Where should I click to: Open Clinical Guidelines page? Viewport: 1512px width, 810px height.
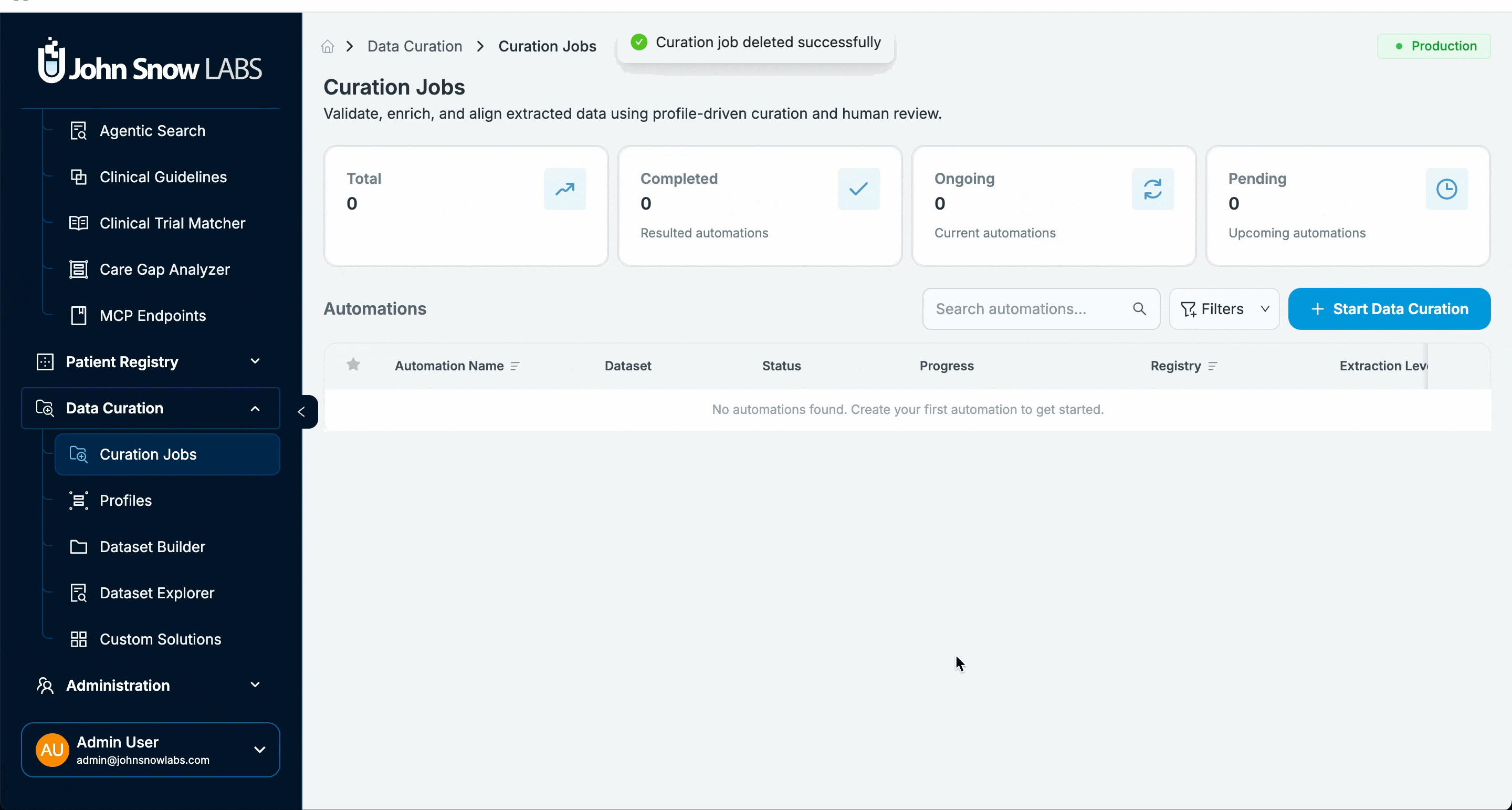tap(163, 177)
